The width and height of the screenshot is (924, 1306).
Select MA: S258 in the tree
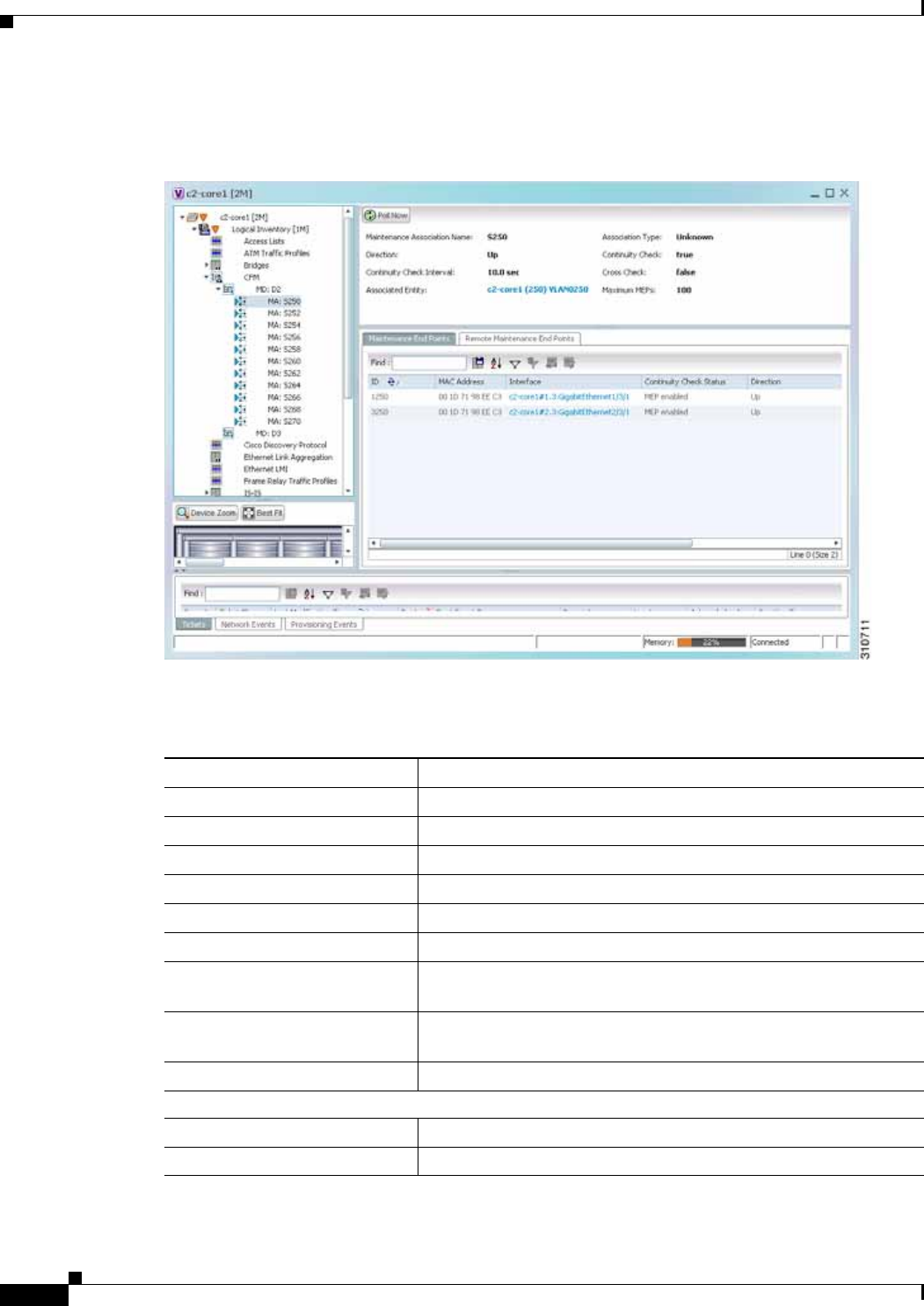click(284, 349)
